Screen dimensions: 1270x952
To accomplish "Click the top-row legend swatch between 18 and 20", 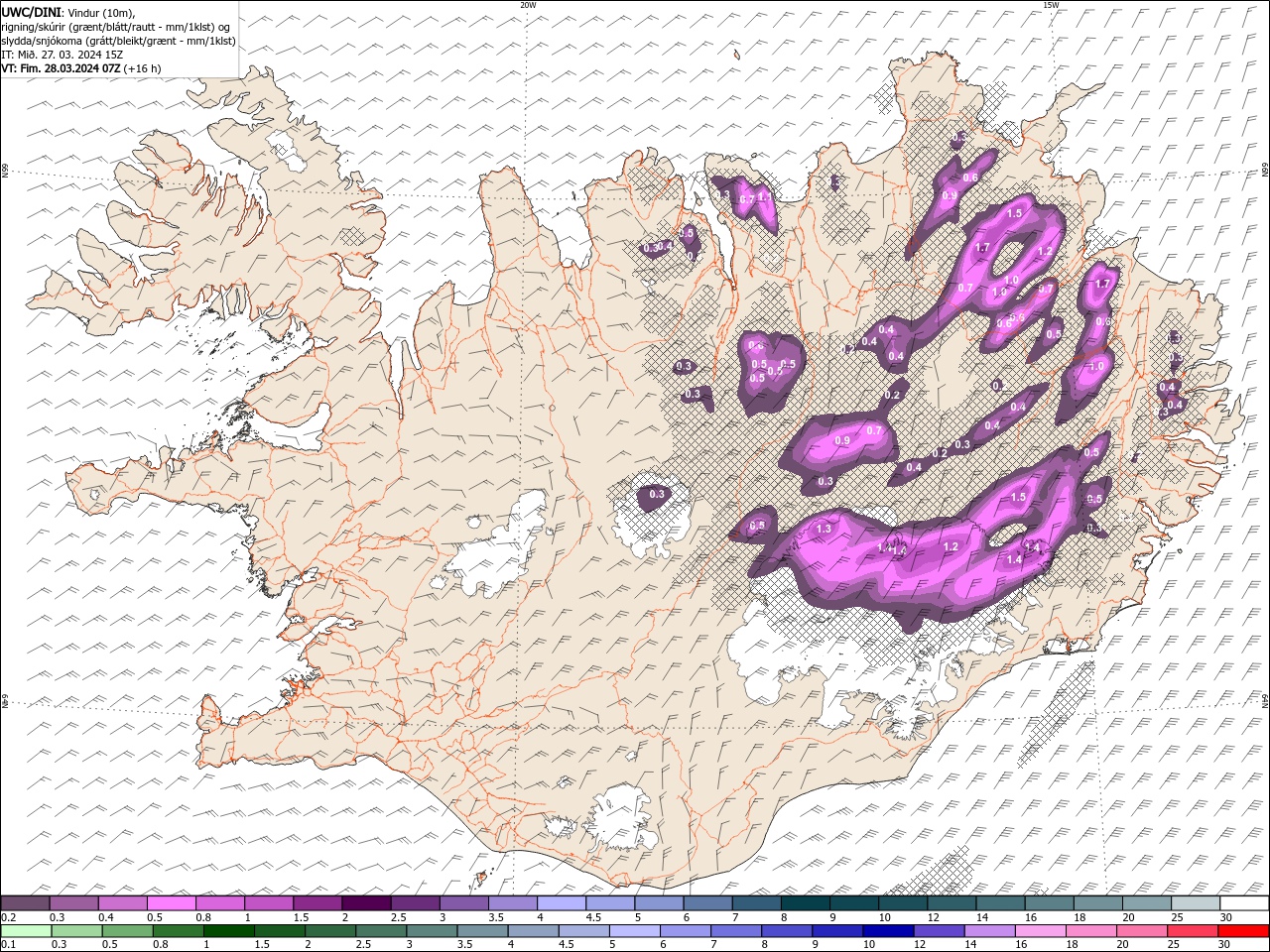I will coord(1097,903).
